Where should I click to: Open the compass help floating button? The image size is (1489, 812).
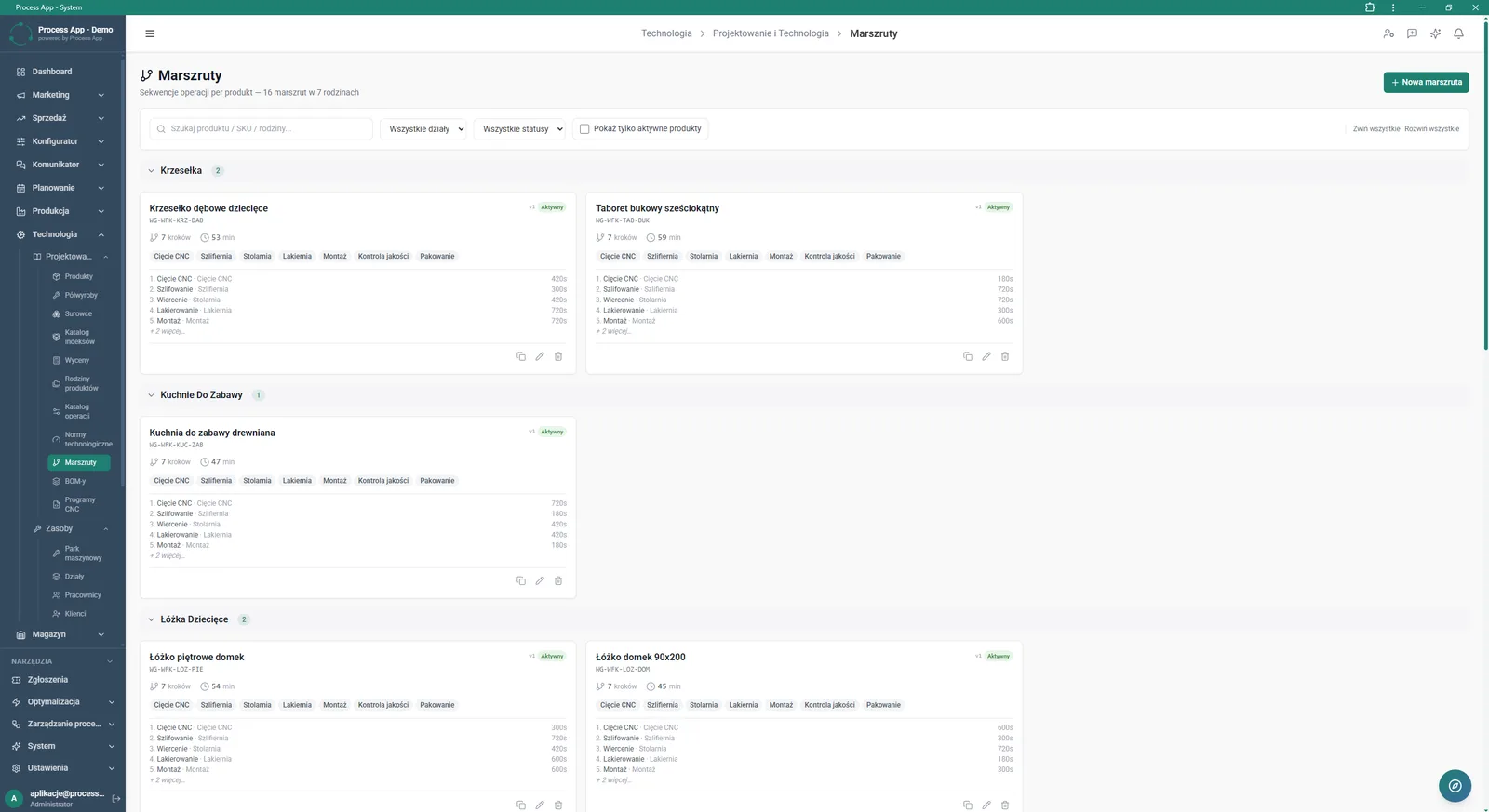click(x=1455, y=786)
